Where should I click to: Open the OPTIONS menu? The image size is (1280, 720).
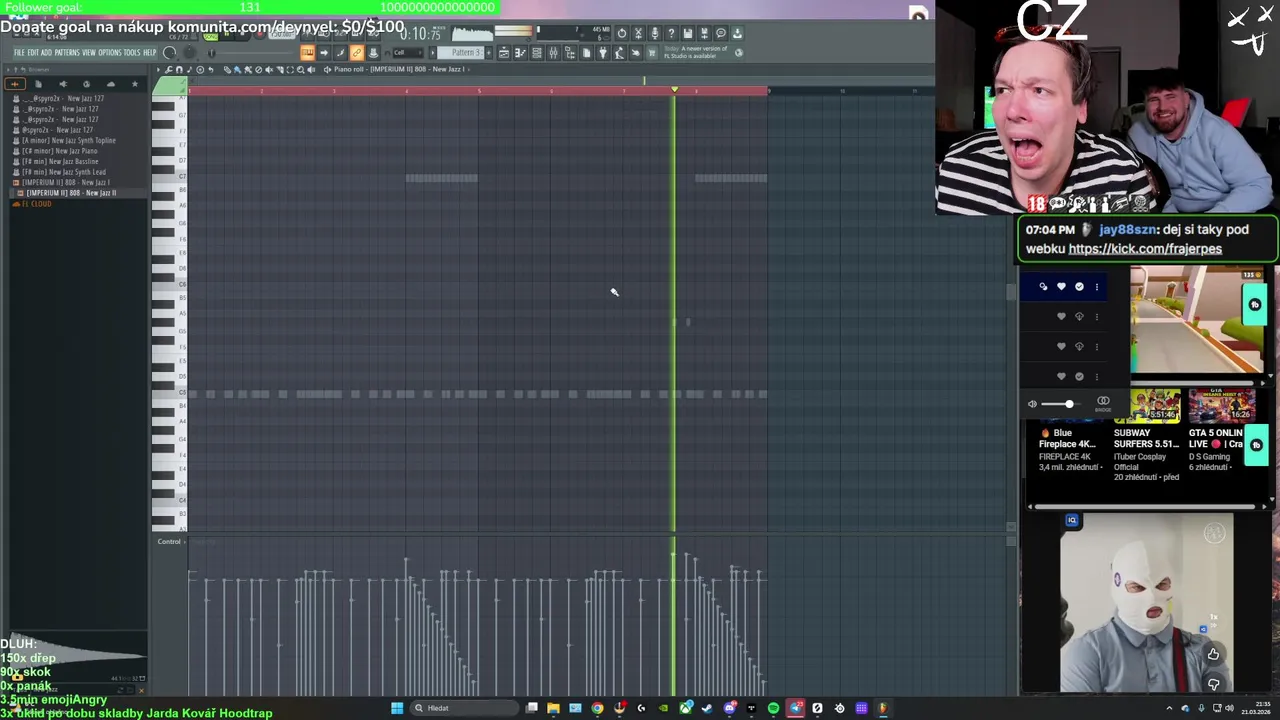click(x=109, y=52)
